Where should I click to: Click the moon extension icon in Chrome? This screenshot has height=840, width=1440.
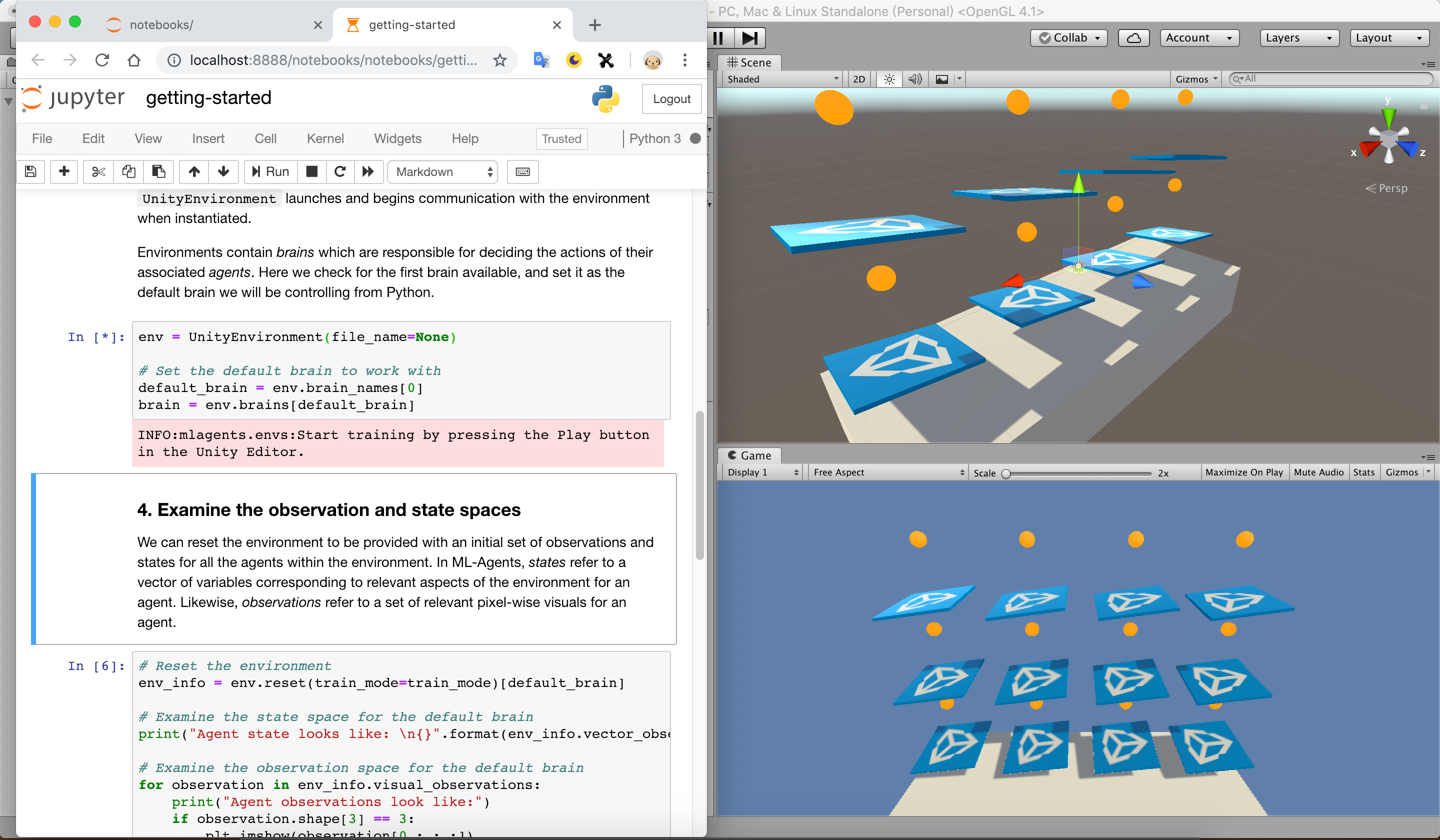pyautogui.click(x=573, y=60)
